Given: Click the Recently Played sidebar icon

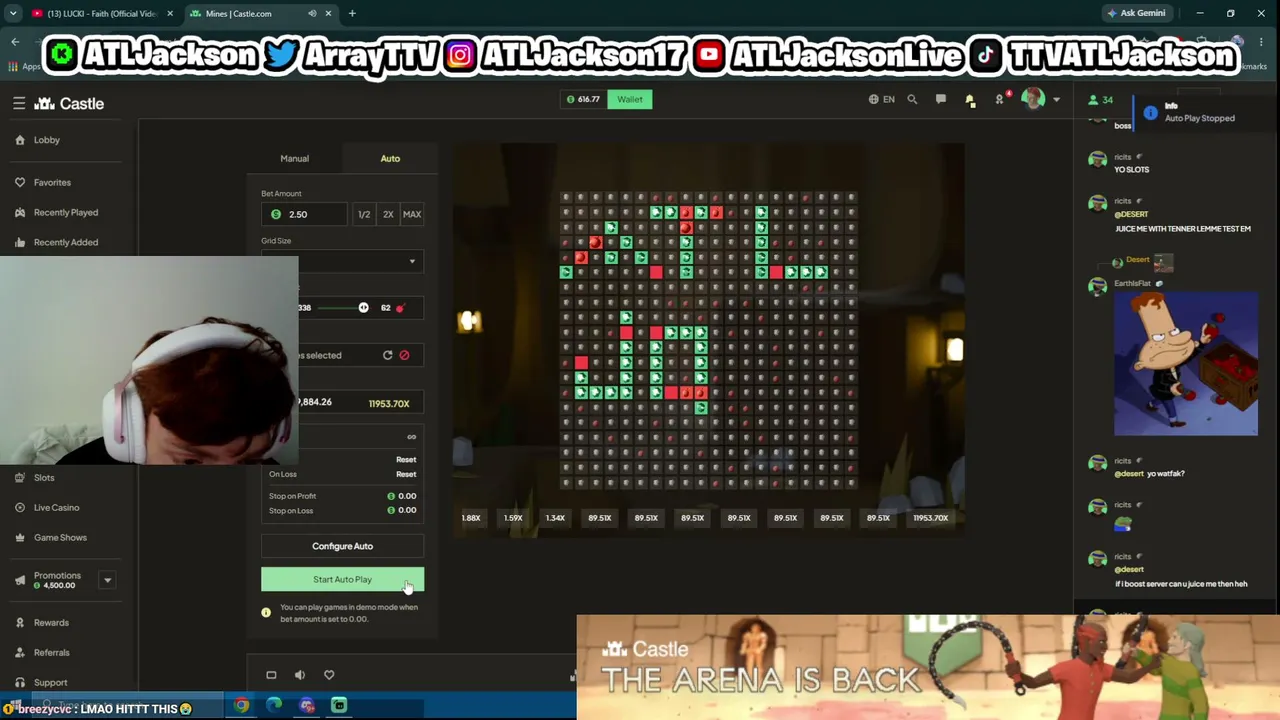Looking at the screenshot, I should click(20, 212).
